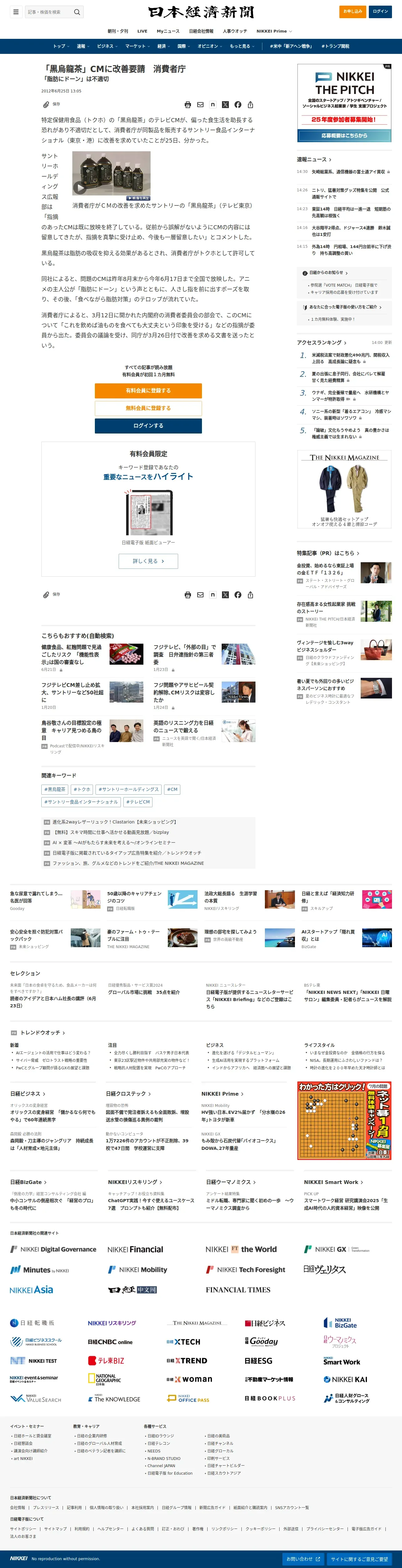Open the NIKKEI Mobility logo

click(137, 1270)
